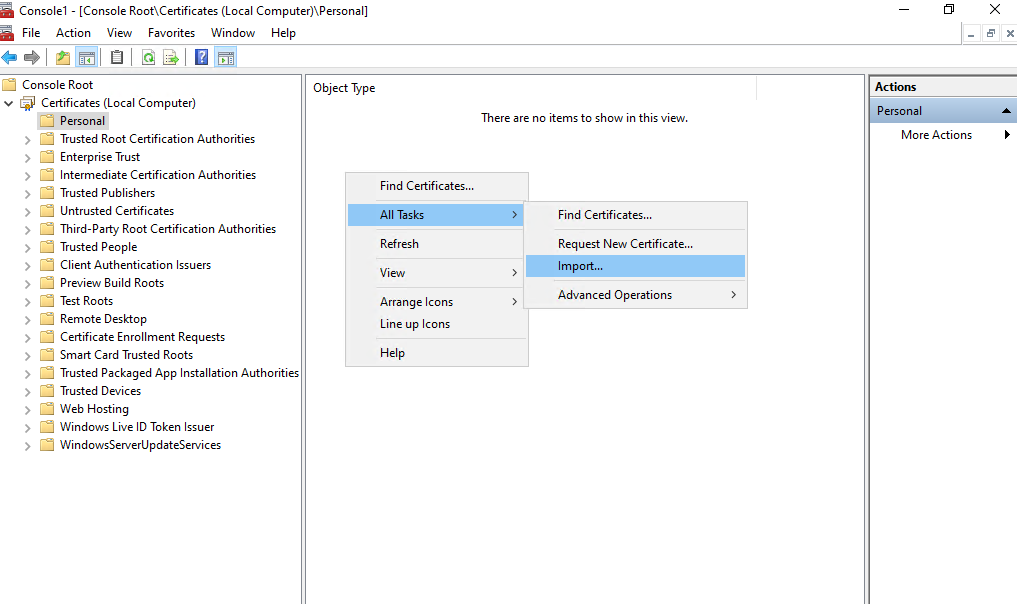Click the clipboard Paste toolbar icon
This screenshot has width=1017, height=604.
(117, 58)
